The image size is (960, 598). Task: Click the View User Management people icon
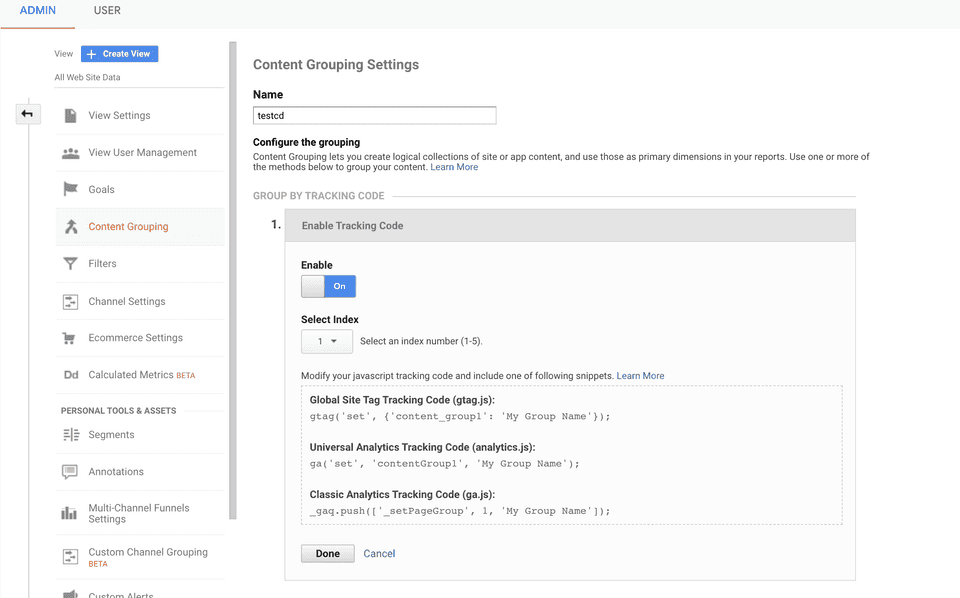(x=70, y=153)
